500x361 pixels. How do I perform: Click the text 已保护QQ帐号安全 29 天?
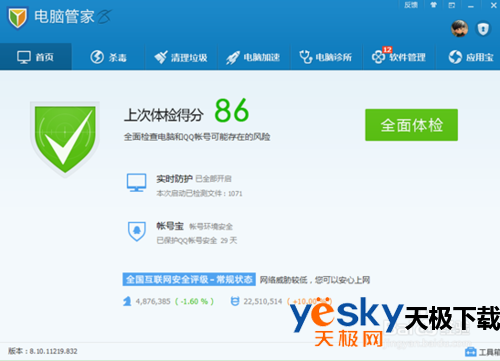pyautogui.click(x=197, y=240)
